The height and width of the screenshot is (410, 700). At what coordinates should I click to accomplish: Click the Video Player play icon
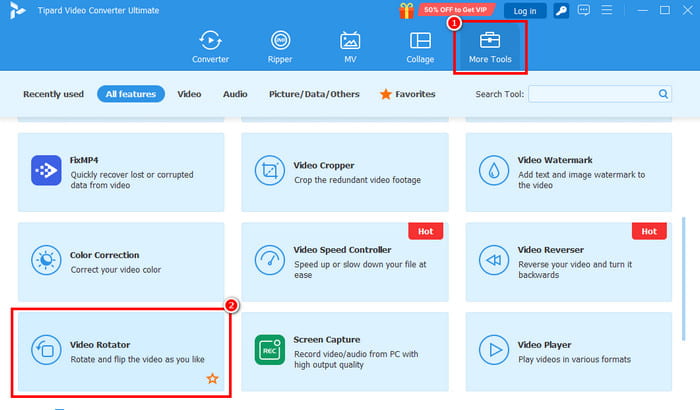(494, 350)
